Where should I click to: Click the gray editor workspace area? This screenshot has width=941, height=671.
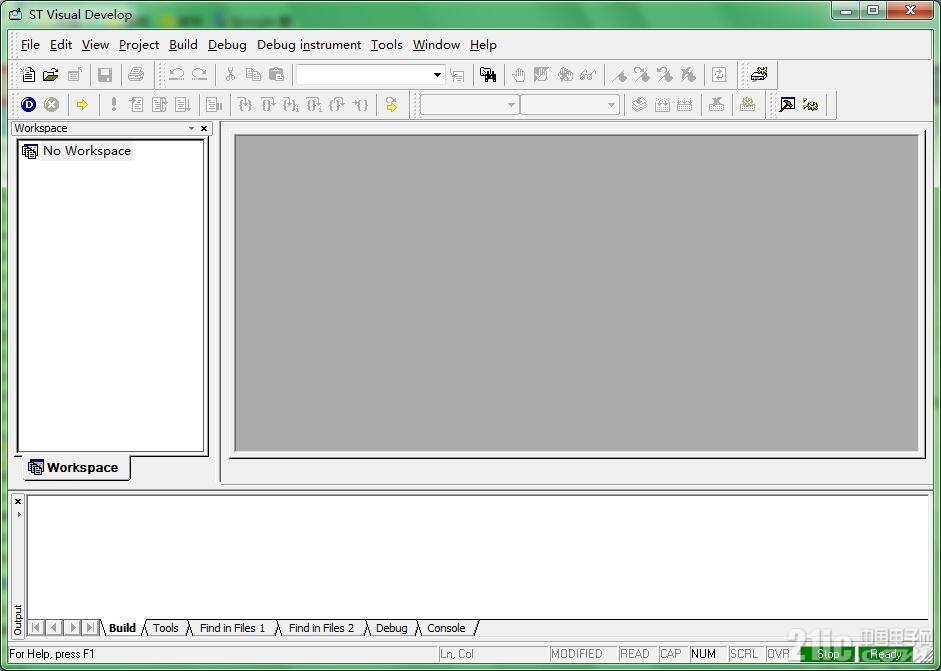coord(576,293)
